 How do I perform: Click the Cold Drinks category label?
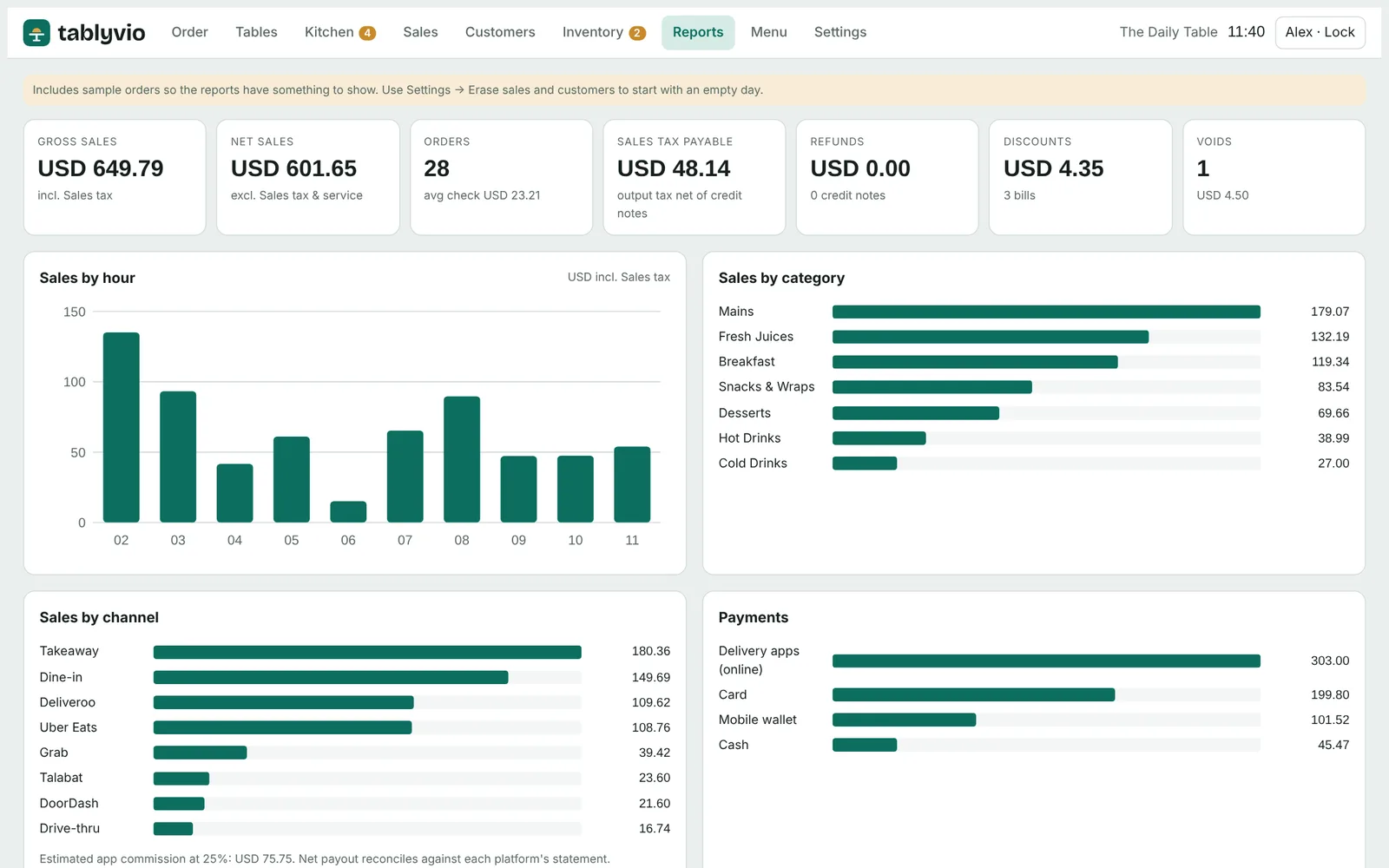753,464
